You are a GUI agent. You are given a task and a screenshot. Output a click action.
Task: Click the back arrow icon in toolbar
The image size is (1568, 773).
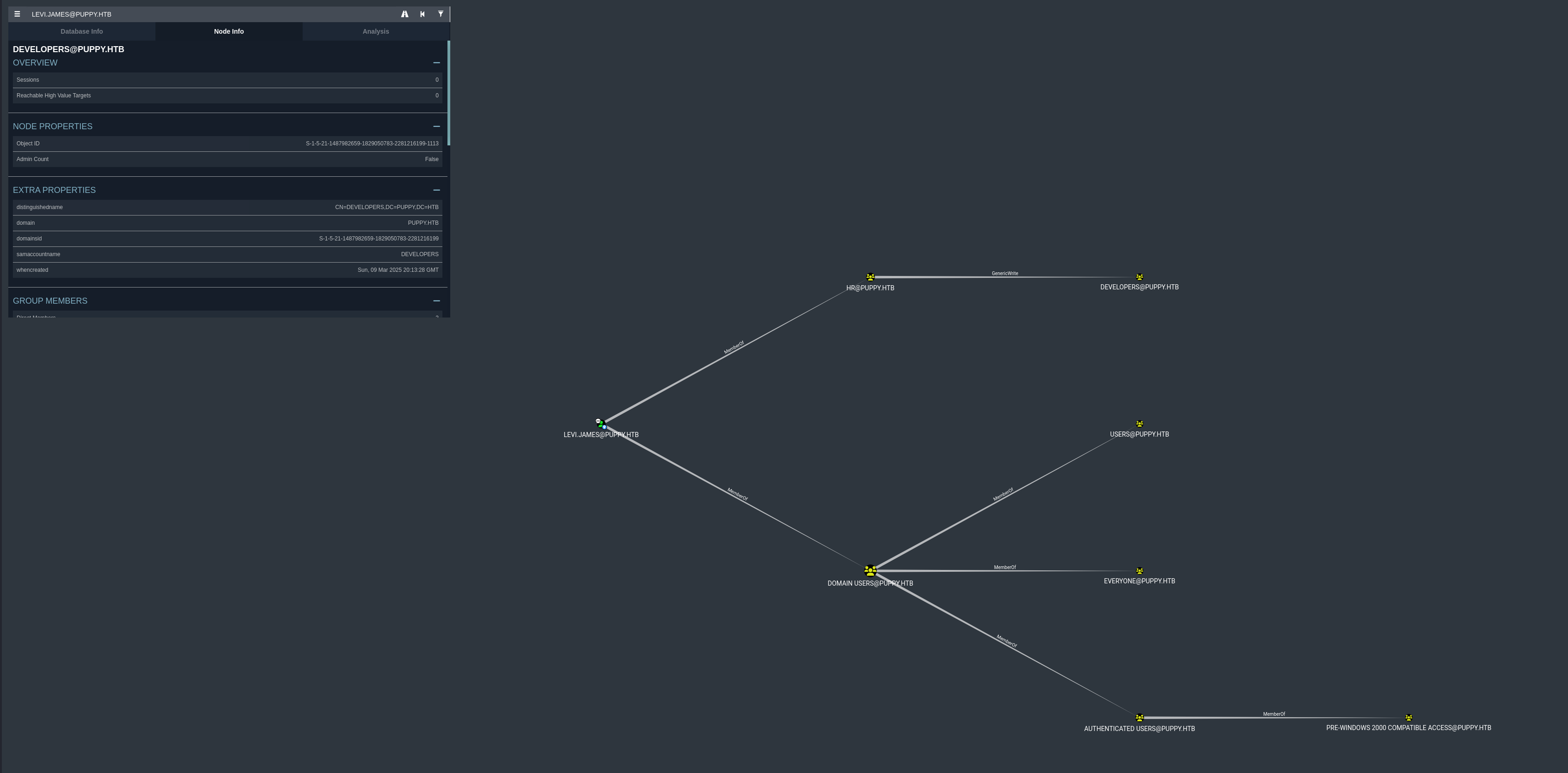(423, 13)
